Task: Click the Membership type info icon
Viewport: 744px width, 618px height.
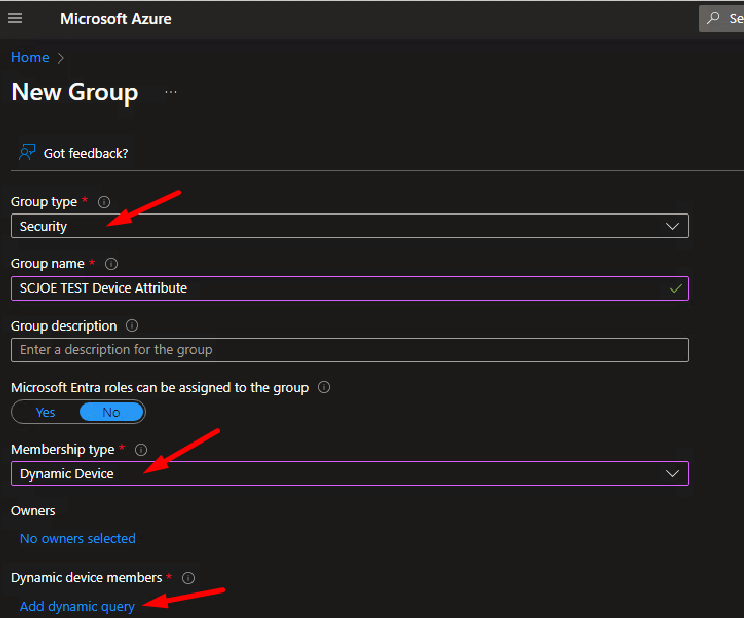Action: [140, 450]
